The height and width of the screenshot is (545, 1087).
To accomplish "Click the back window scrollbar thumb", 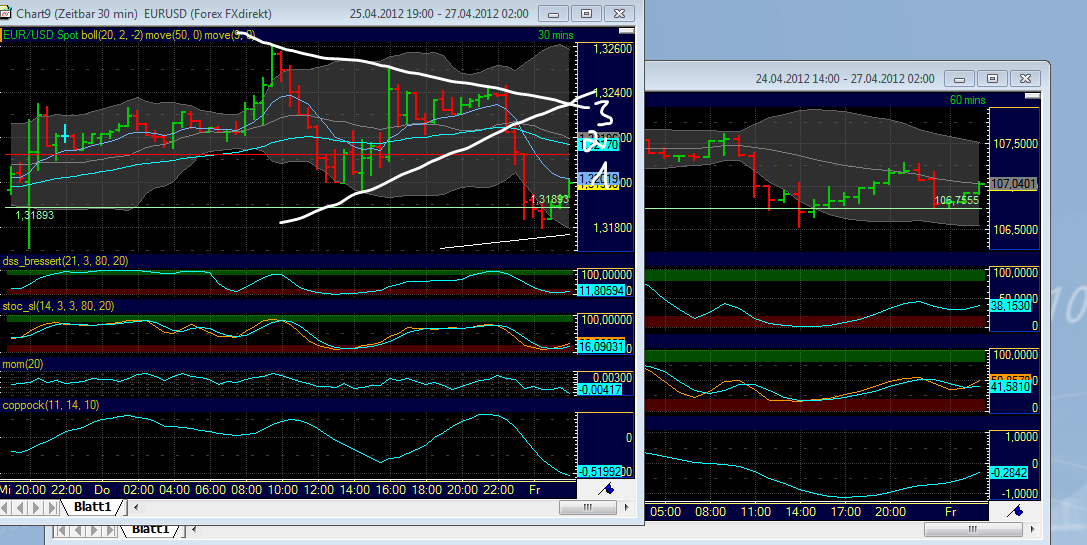I will [973, 530].
